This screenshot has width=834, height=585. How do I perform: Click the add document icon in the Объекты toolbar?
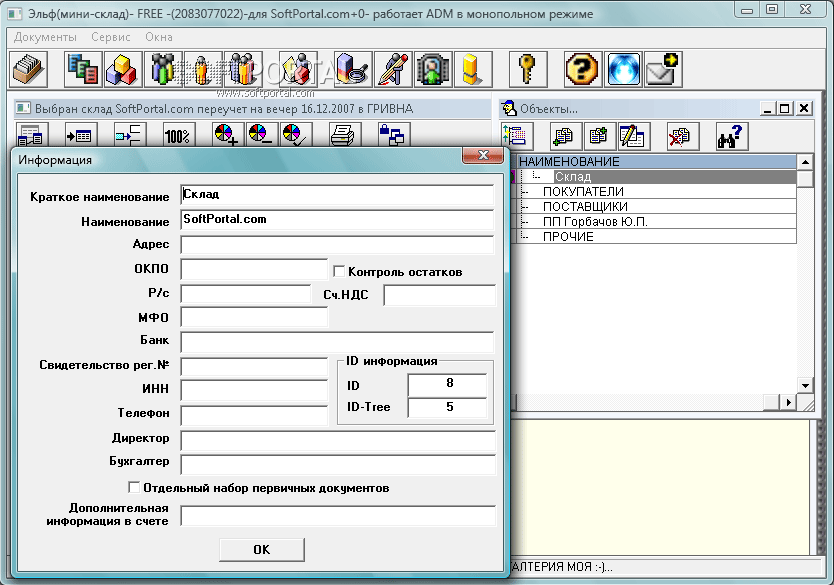click(599, 136)
